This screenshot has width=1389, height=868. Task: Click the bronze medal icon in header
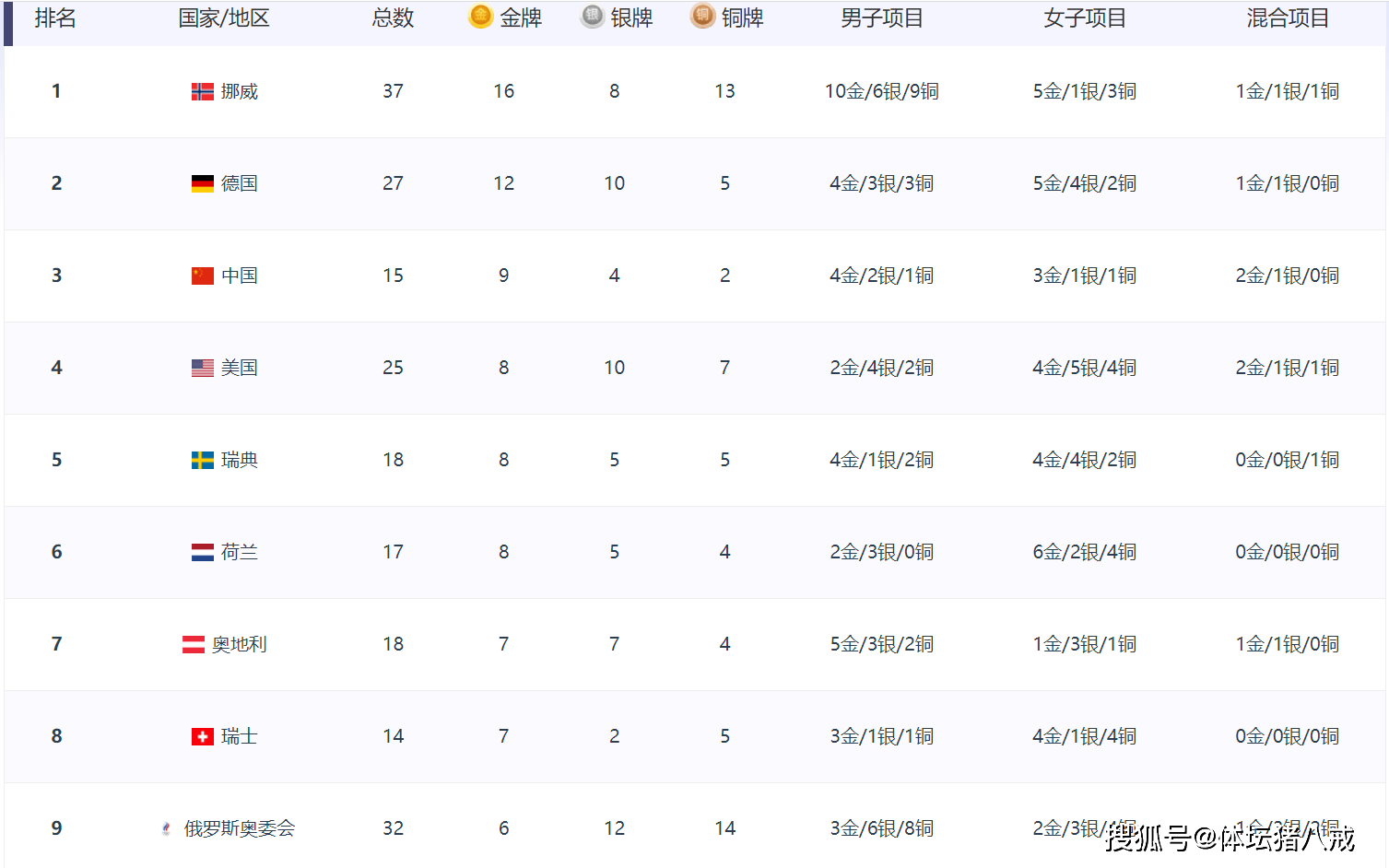703,17
